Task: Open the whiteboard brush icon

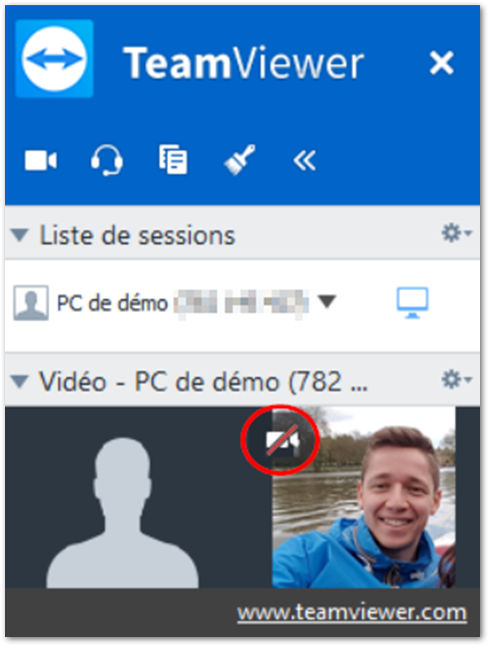Action: click(239, 160)
